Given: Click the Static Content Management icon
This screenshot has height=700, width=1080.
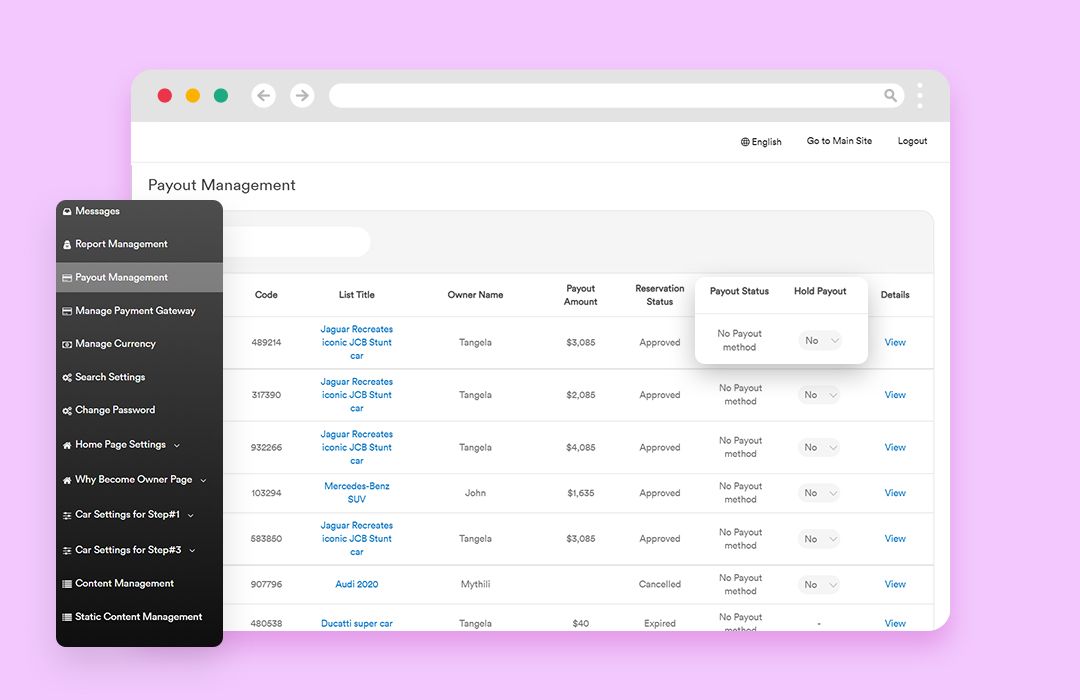Looking at the screenshot, I should [x=67, y=617].
